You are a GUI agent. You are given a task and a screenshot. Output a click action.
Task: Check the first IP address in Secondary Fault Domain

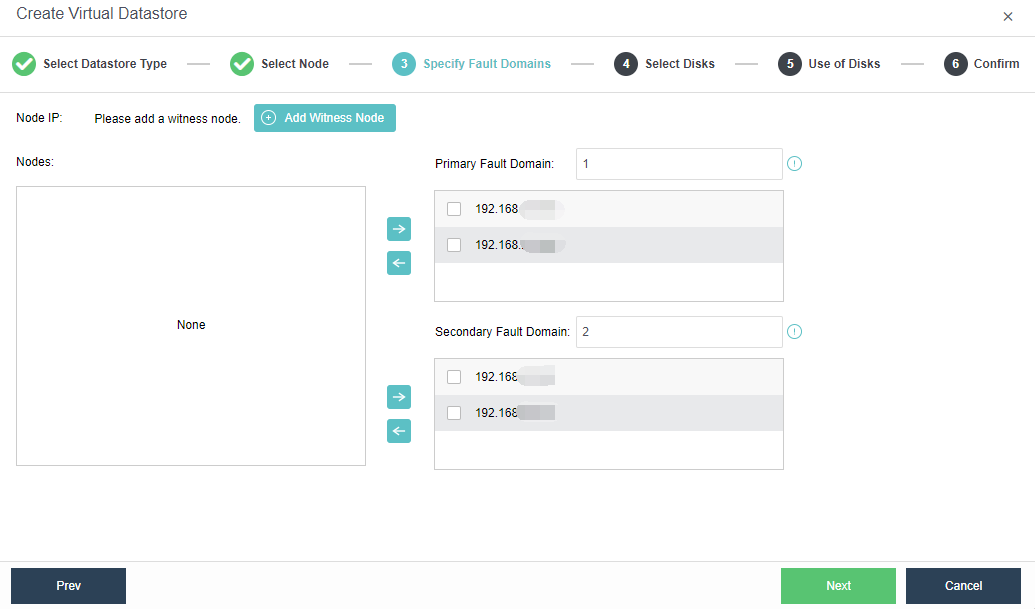pyautogui.click(x=455, y=377)
